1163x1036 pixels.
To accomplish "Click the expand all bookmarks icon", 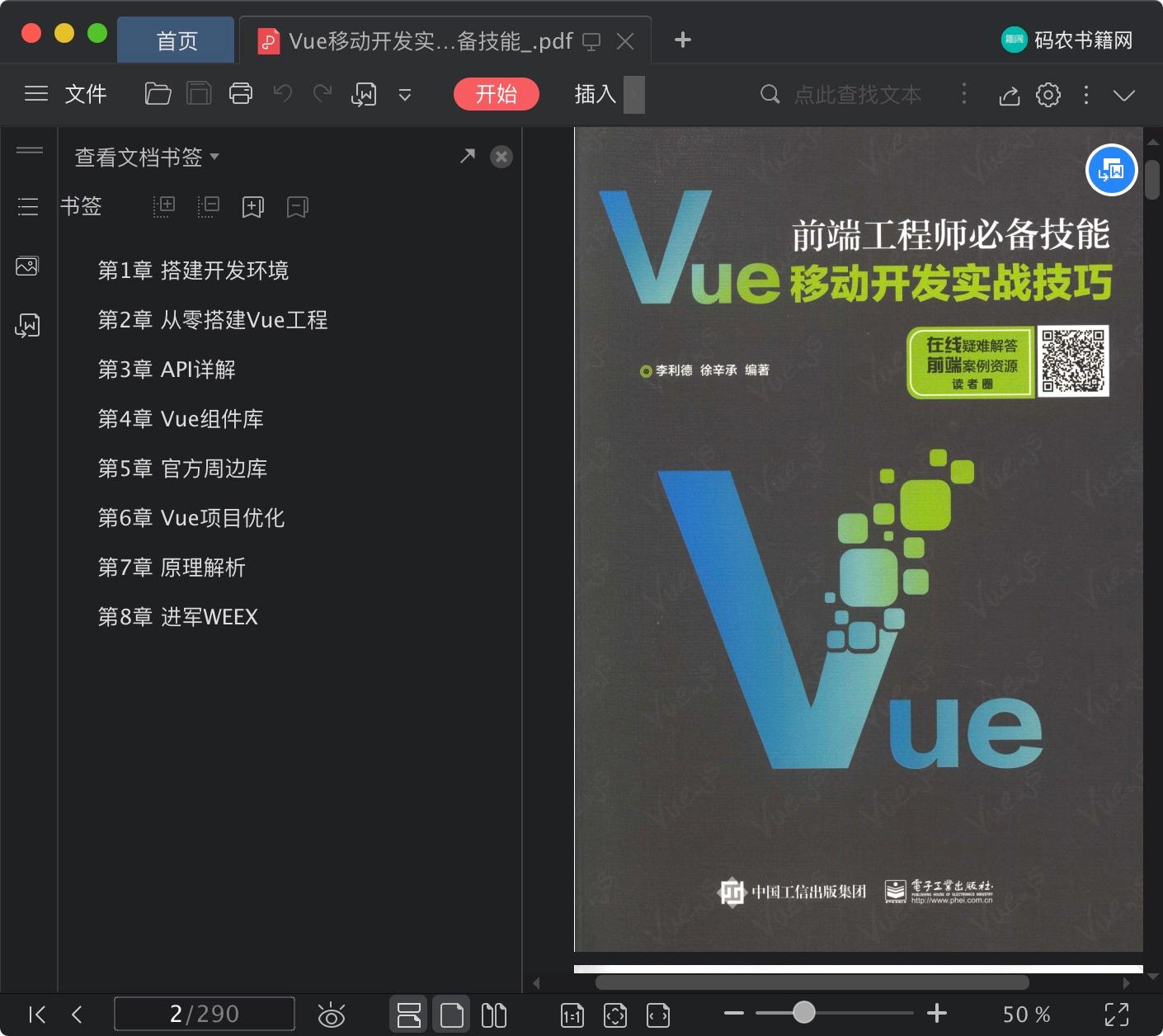I will coord(164,206).
